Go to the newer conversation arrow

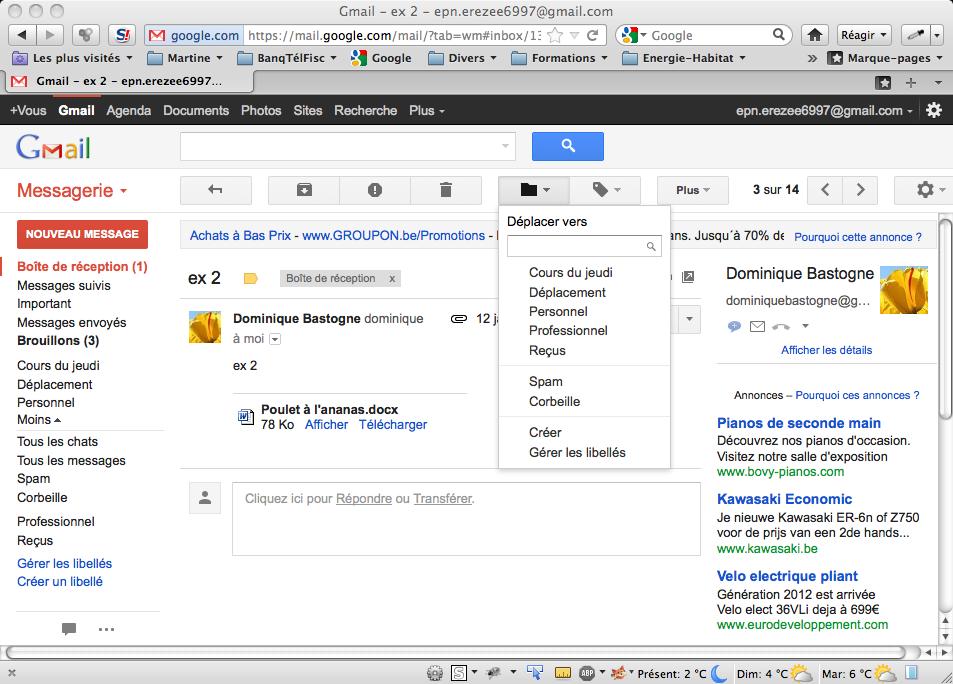coord(825,190)
